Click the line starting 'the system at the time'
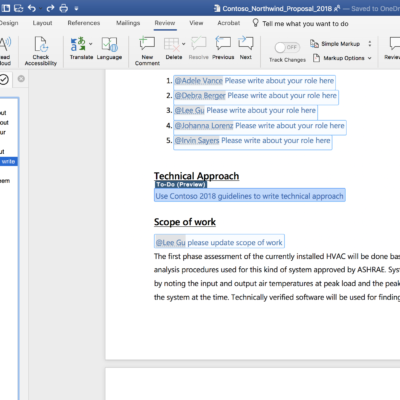The image size is (400, 400). click(x=277, y=297)
